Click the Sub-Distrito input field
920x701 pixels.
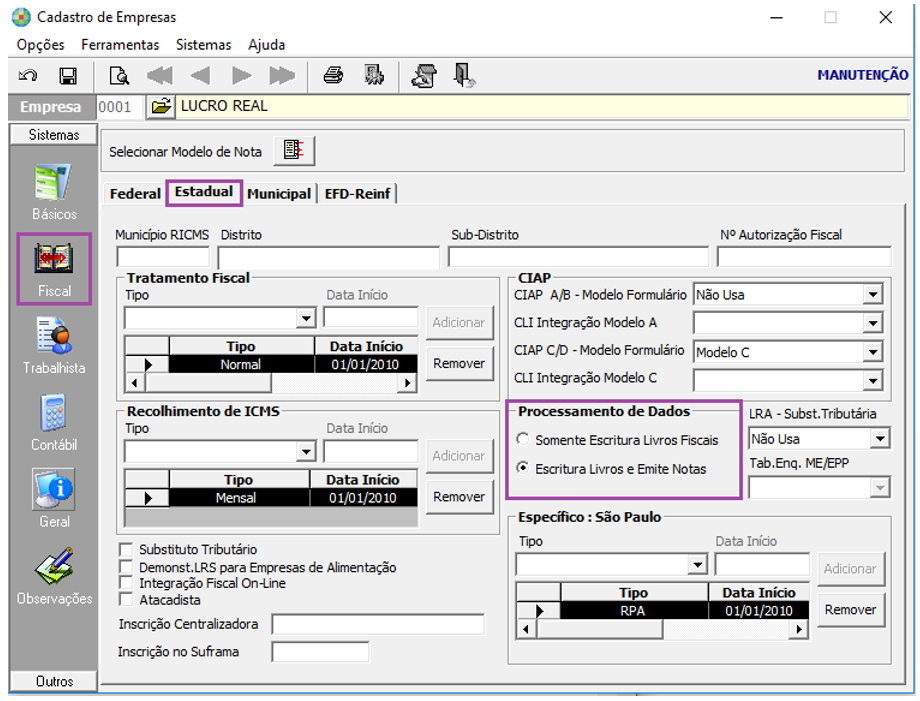tap(579, 257)
